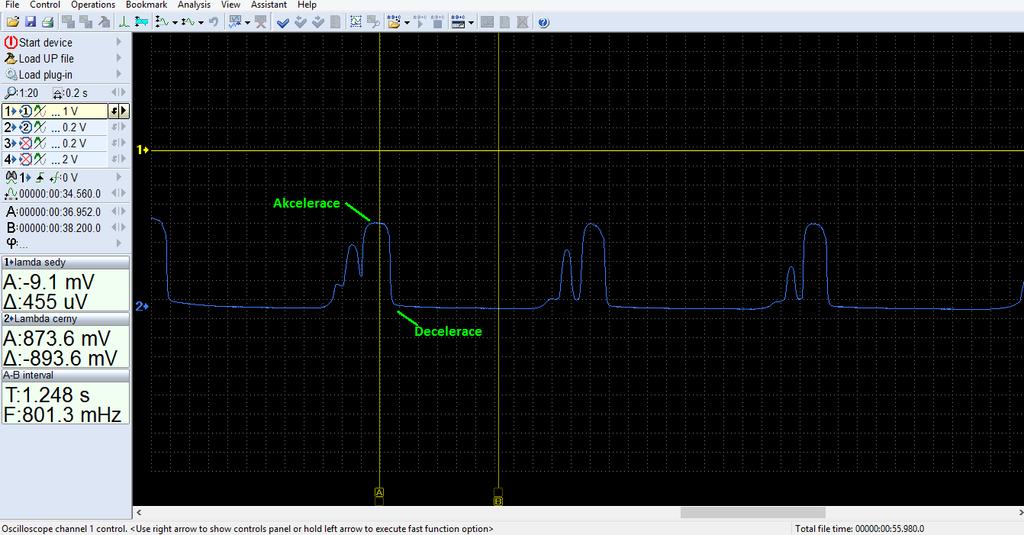Click the blue panel layout toolbar icon

point(458,22)
